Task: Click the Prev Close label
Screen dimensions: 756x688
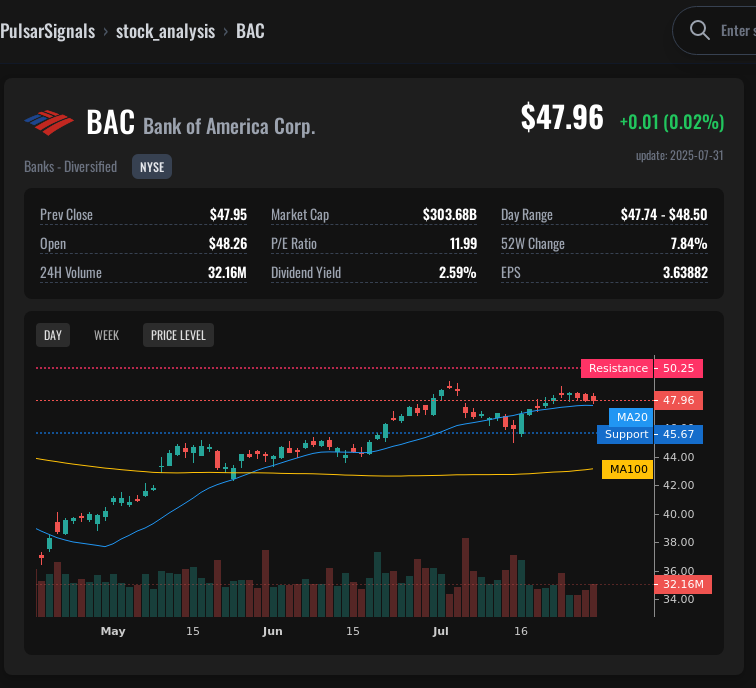Action: point(67,215)
